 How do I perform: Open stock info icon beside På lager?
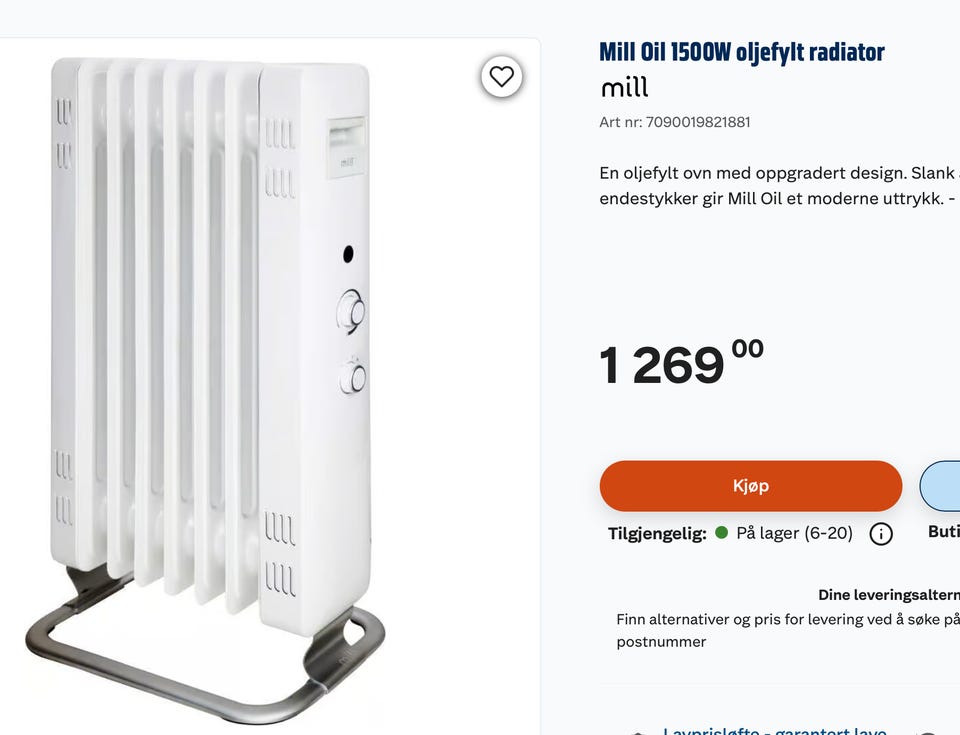[880, 534]
